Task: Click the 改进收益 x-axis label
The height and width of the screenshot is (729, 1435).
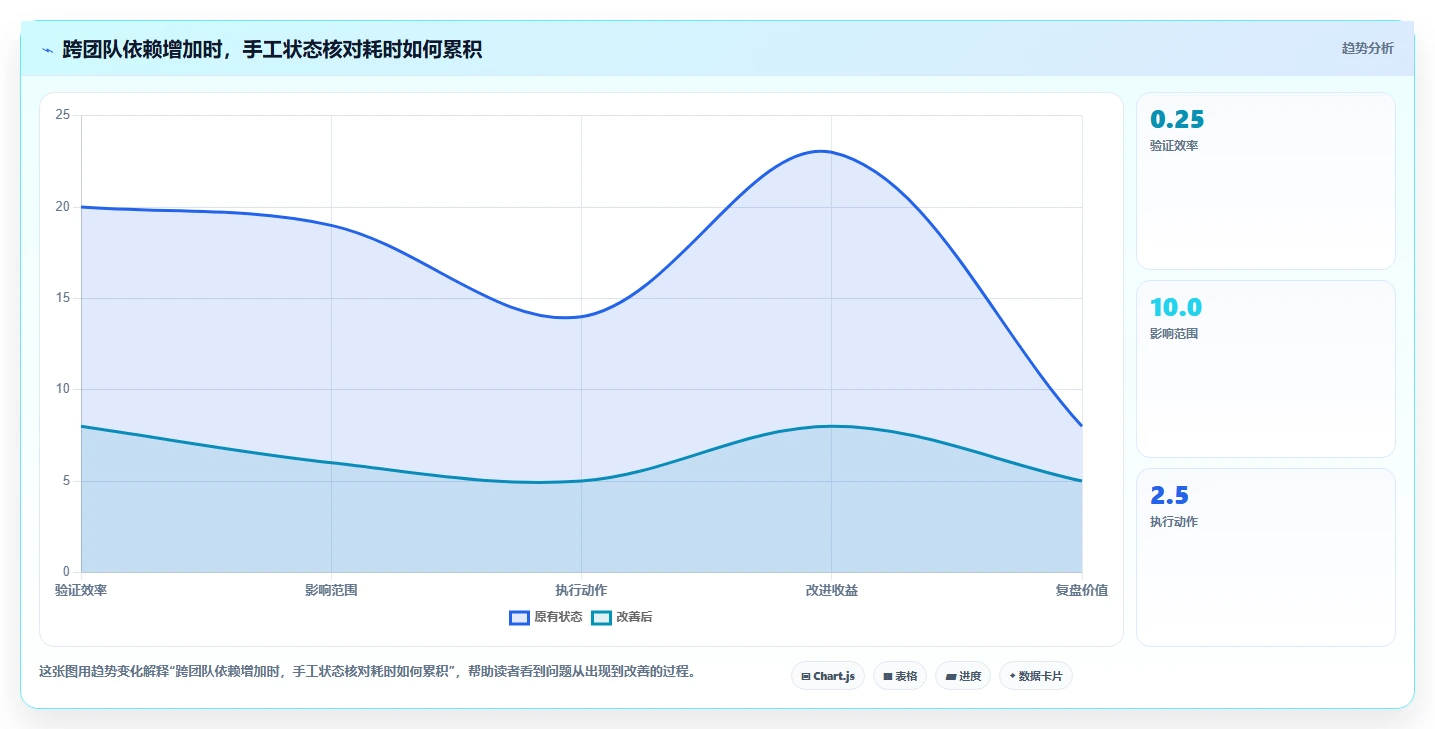Action: (831, 590)
